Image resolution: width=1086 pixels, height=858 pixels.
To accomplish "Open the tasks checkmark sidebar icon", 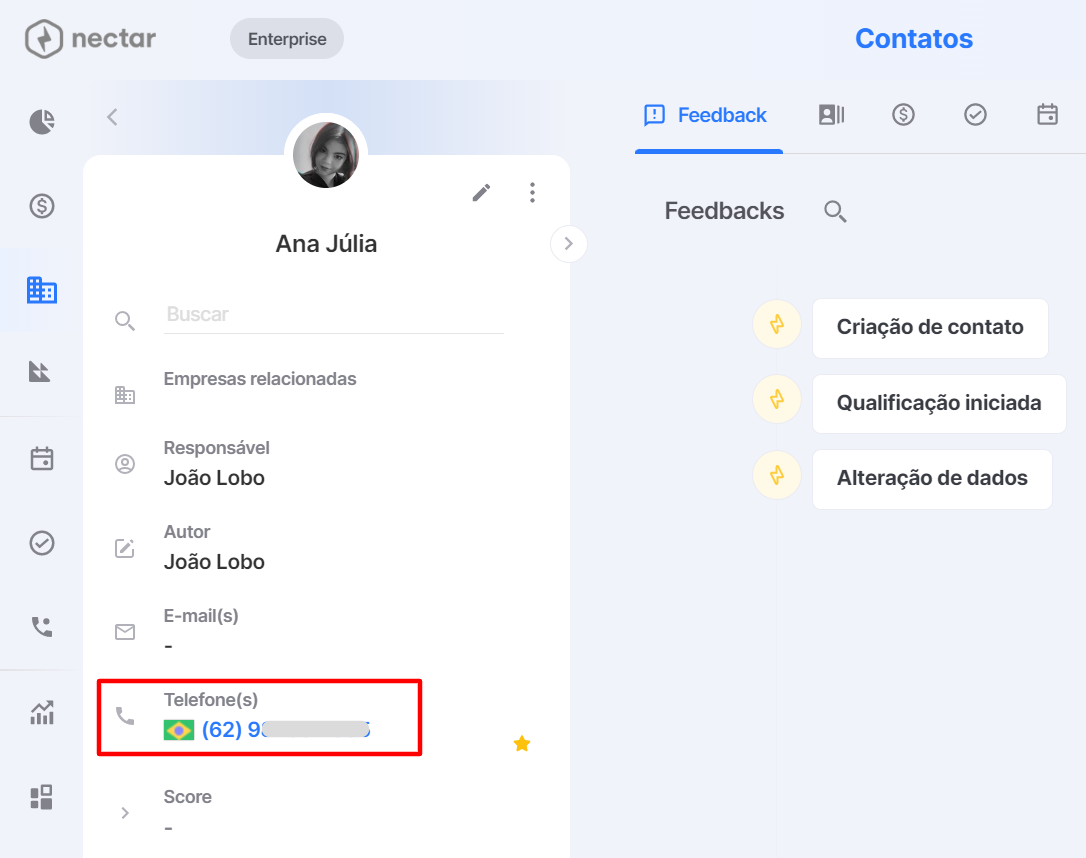I will pyautogui.click(x=42, y=543).
